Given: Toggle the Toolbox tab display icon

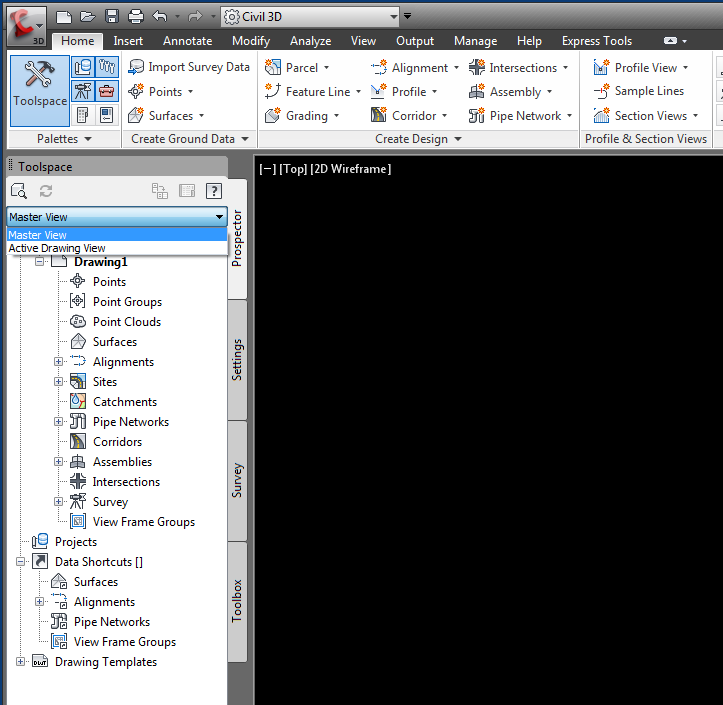Looking at the screenshot, I should tap(107, 91).
